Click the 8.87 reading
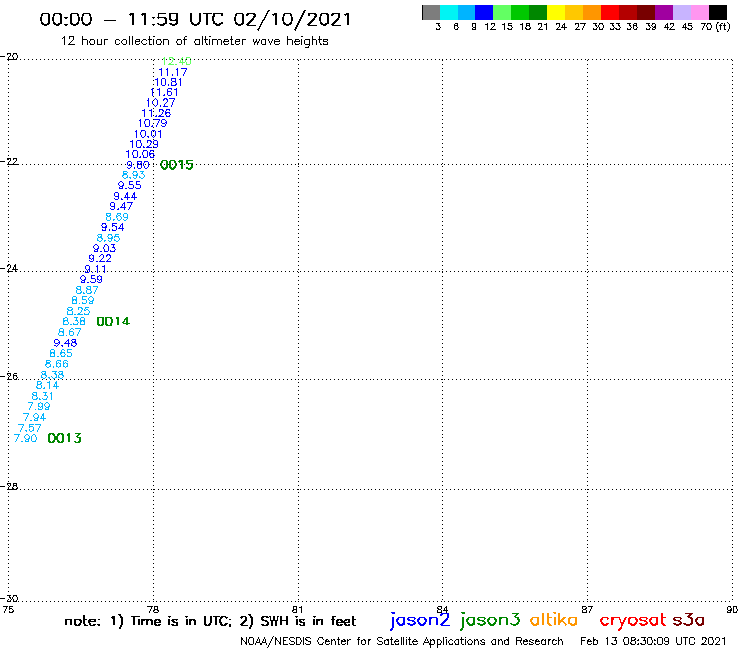The width and height of the screenshot is (740, 650). [87, 290]
